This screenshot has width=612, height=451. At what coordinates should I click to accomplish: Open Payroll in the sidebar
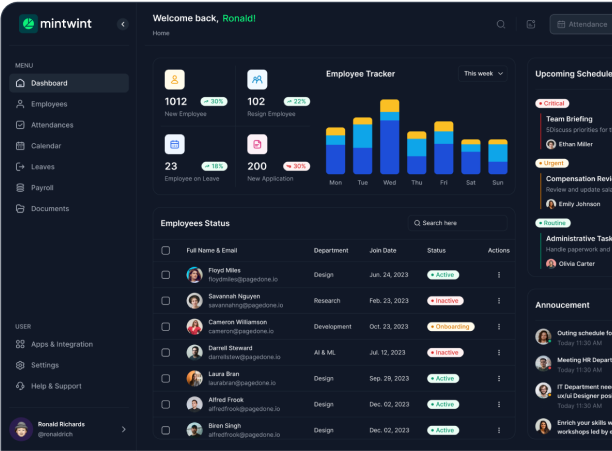[69, 188]
